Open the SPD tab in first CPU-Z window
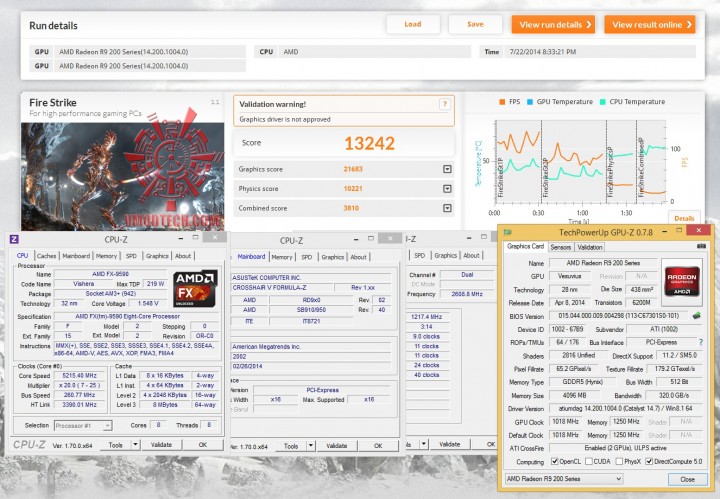This screenshot has height=499, width=720. [131, 256]
